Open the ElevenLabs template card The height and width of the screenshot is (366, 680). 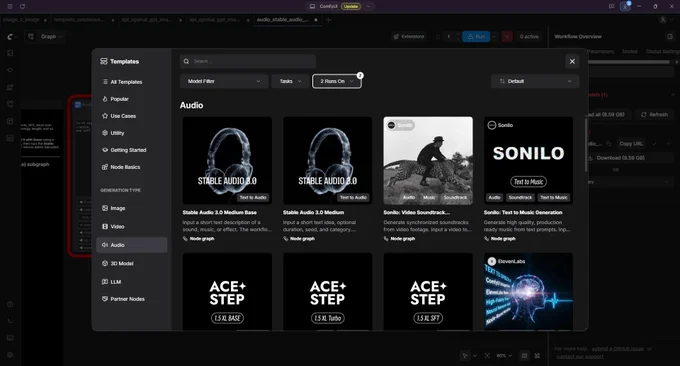(x=528, y=291)
